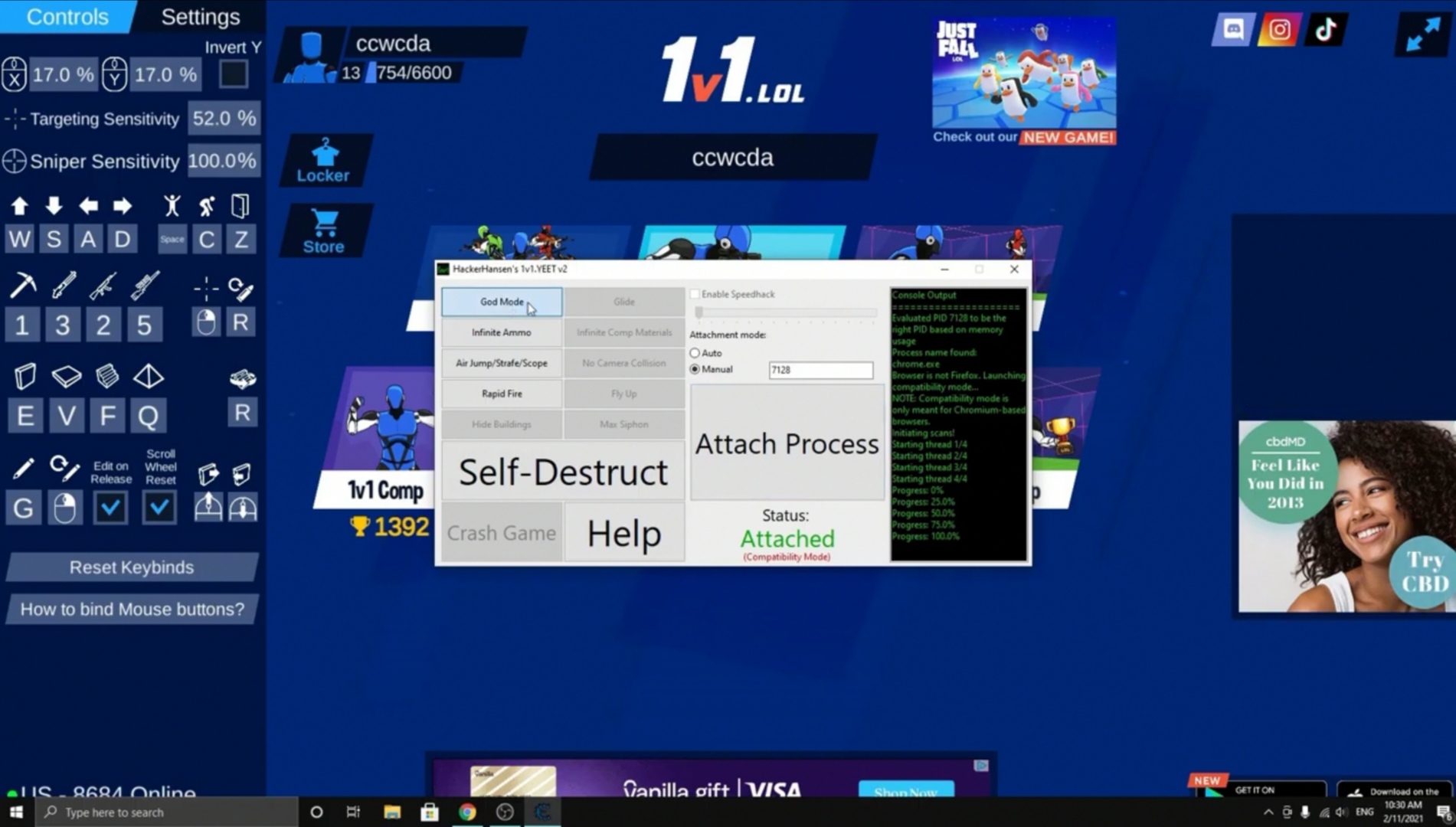Image resolution: width=1456 pixels, height=827 pixels.
Task: Open the Just Fall new game banner
Action: (1024, 81)
